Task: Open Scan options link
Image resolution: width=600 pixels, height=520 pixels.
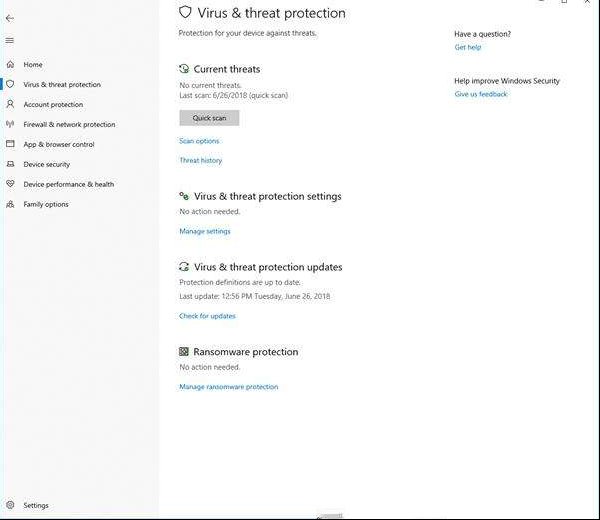Action: tap(199, 141)
